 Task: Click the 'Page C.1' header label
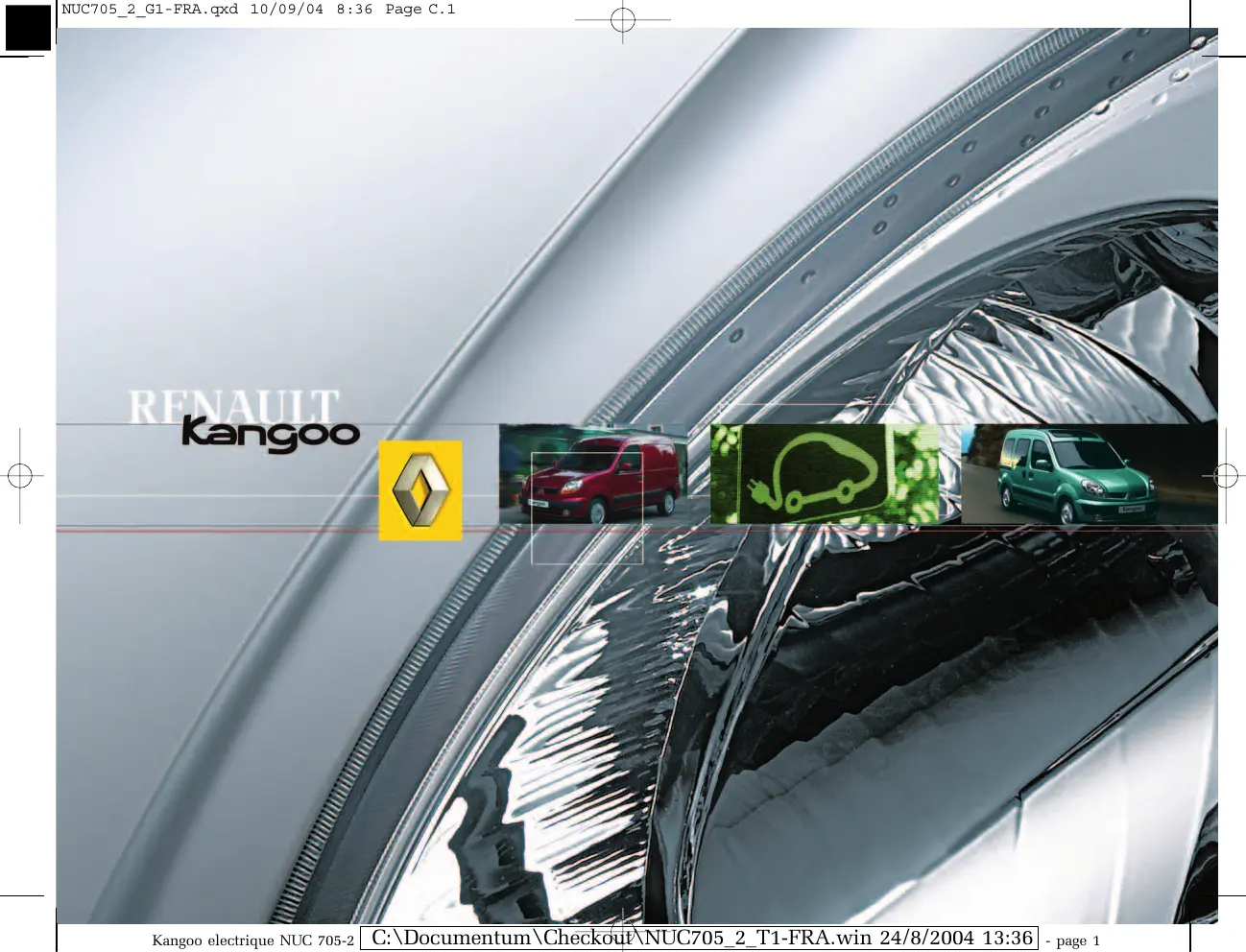[420, 10]
